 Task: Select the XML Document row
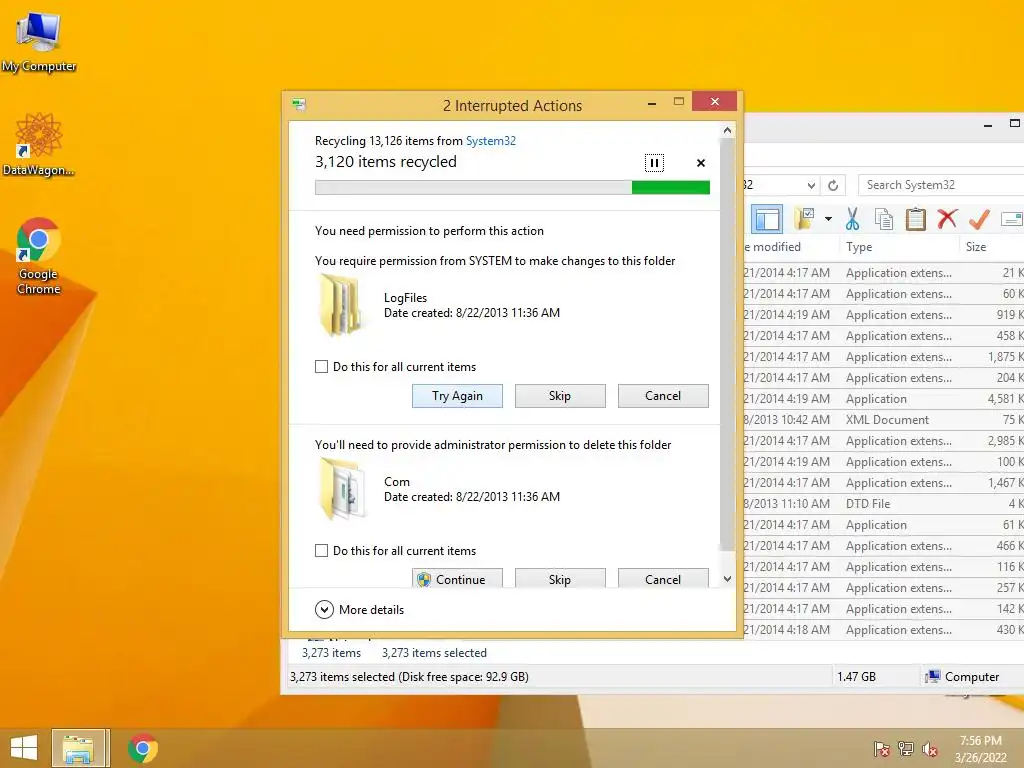pos(884,420)
